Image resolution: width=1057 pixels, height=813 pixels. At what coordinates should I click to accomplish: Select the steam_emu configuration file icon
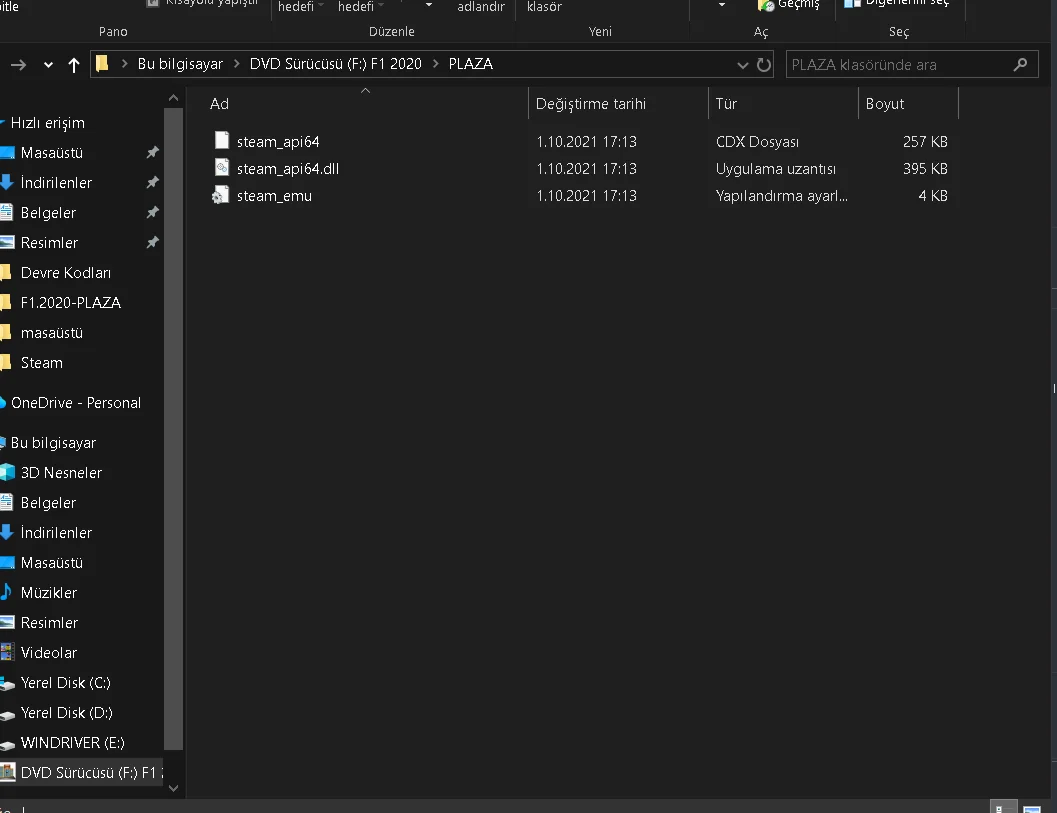pos(220,195)
